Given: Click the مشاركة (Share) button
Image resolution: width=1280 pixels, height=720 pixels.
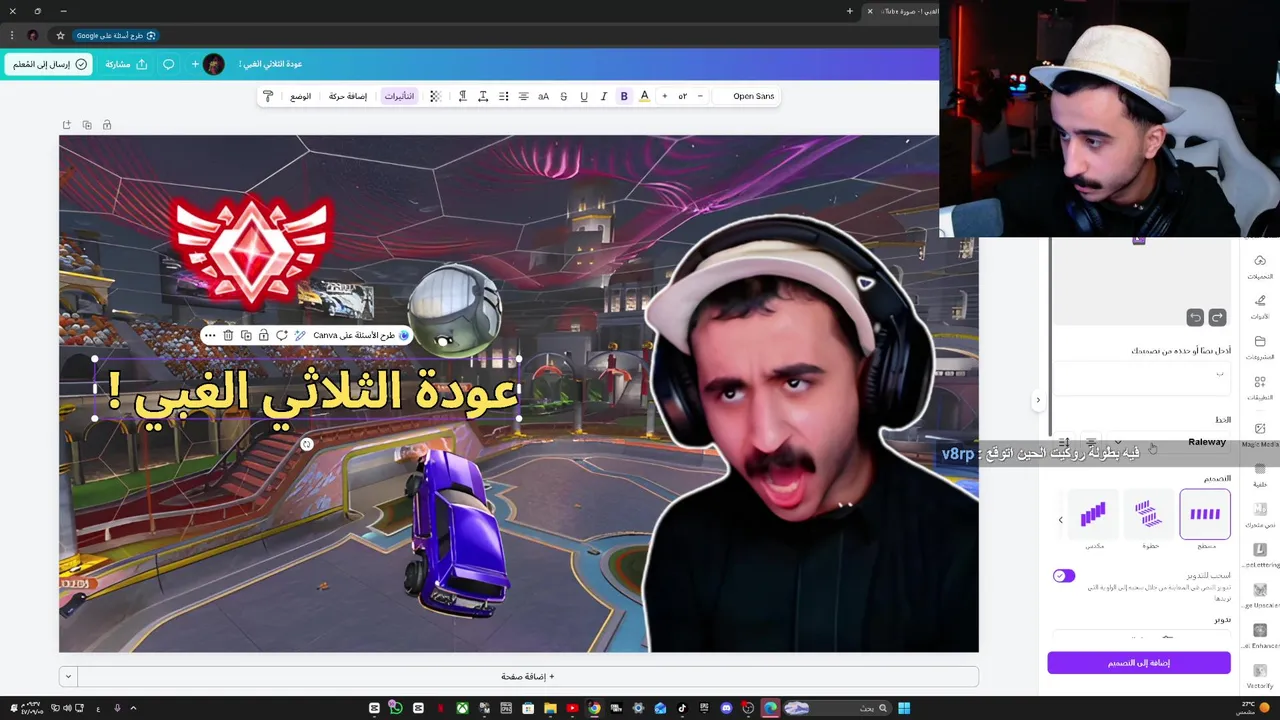Looking at the screenshot, I should pyautogui.click(x=127, y=64).
